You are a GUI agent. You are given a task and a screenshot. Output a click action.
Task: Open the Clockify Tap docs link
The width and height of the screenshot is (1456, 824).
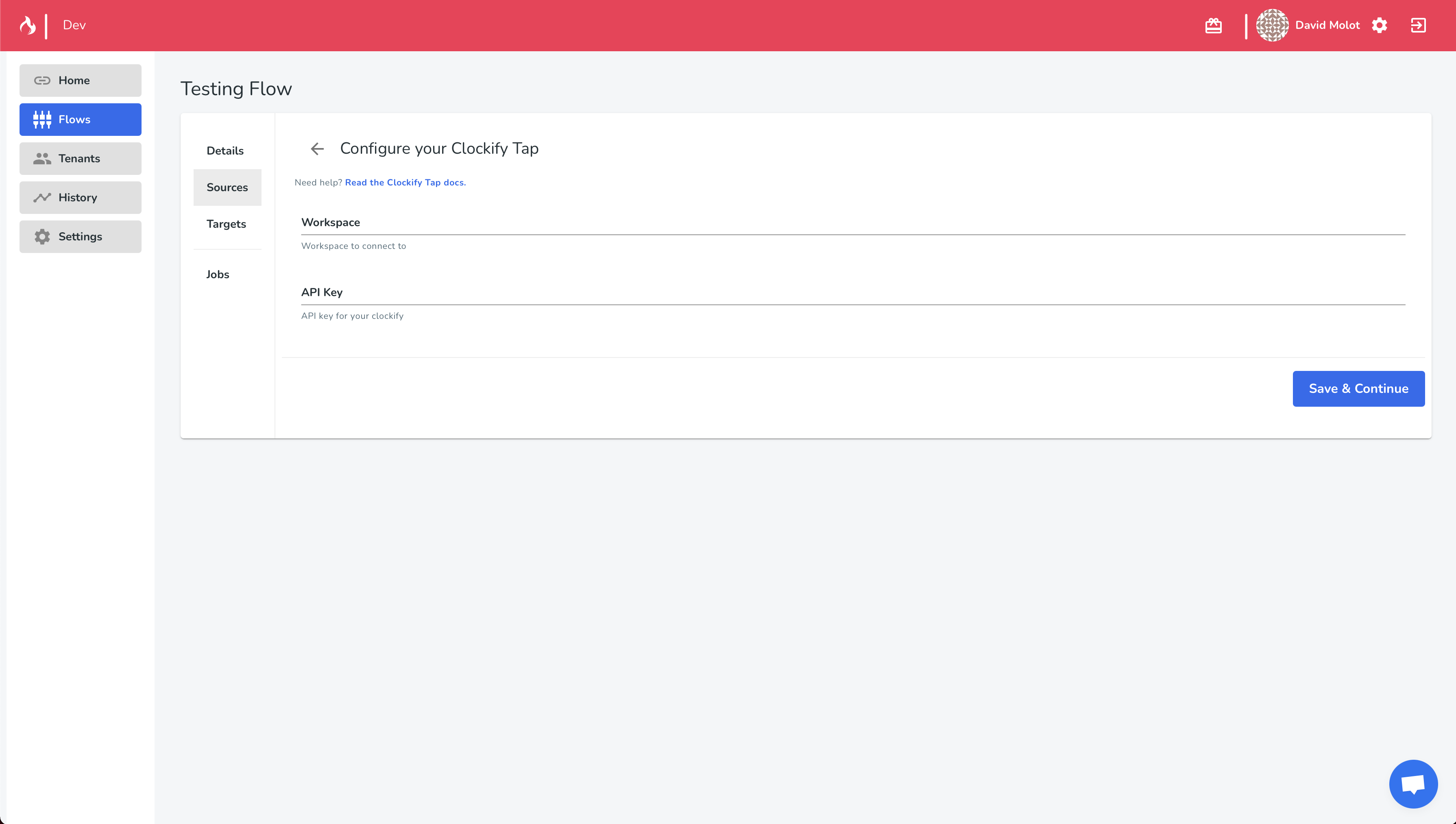(x=405, y=182)
